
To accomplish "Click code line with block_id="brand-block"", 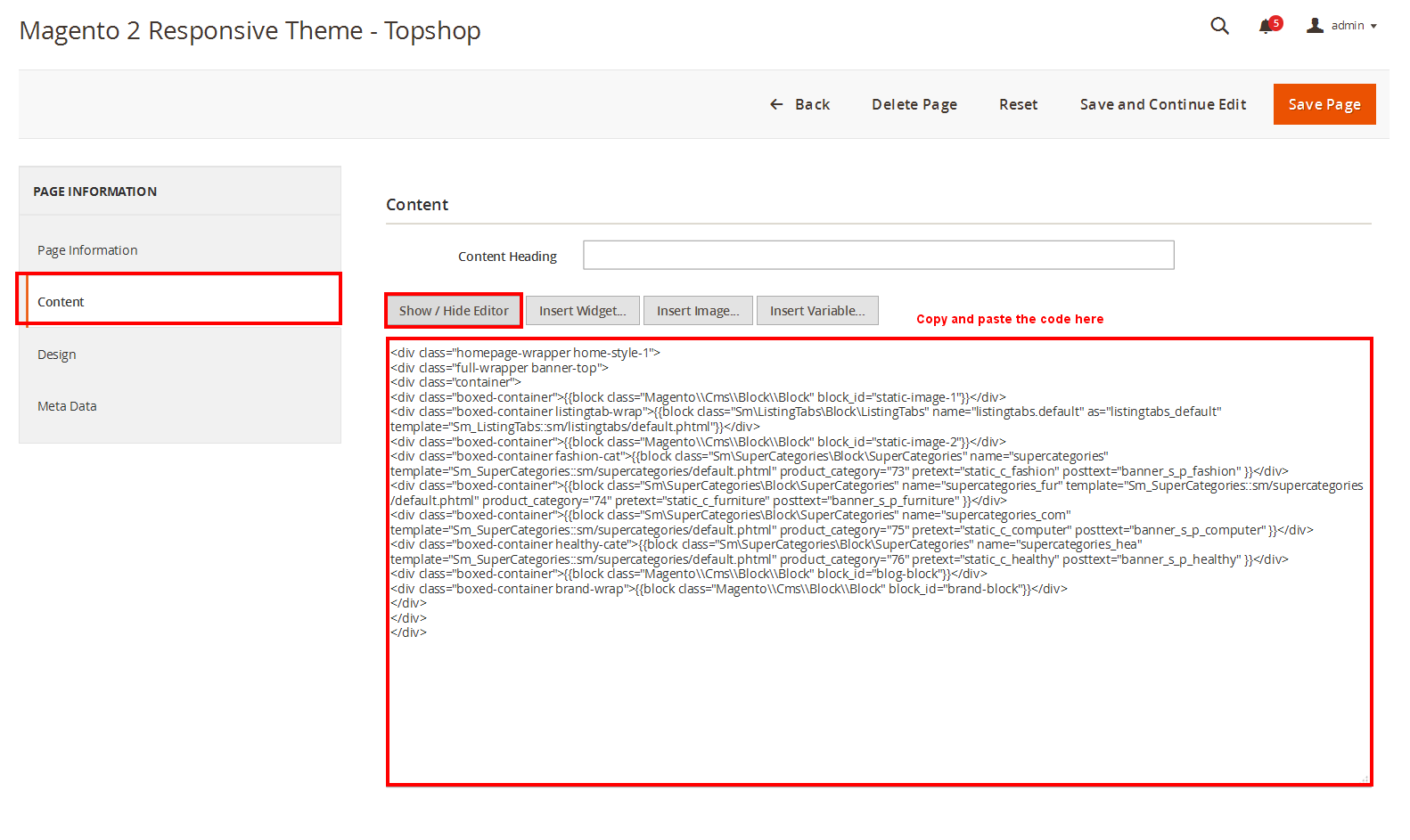I will [x=728, y=589].
